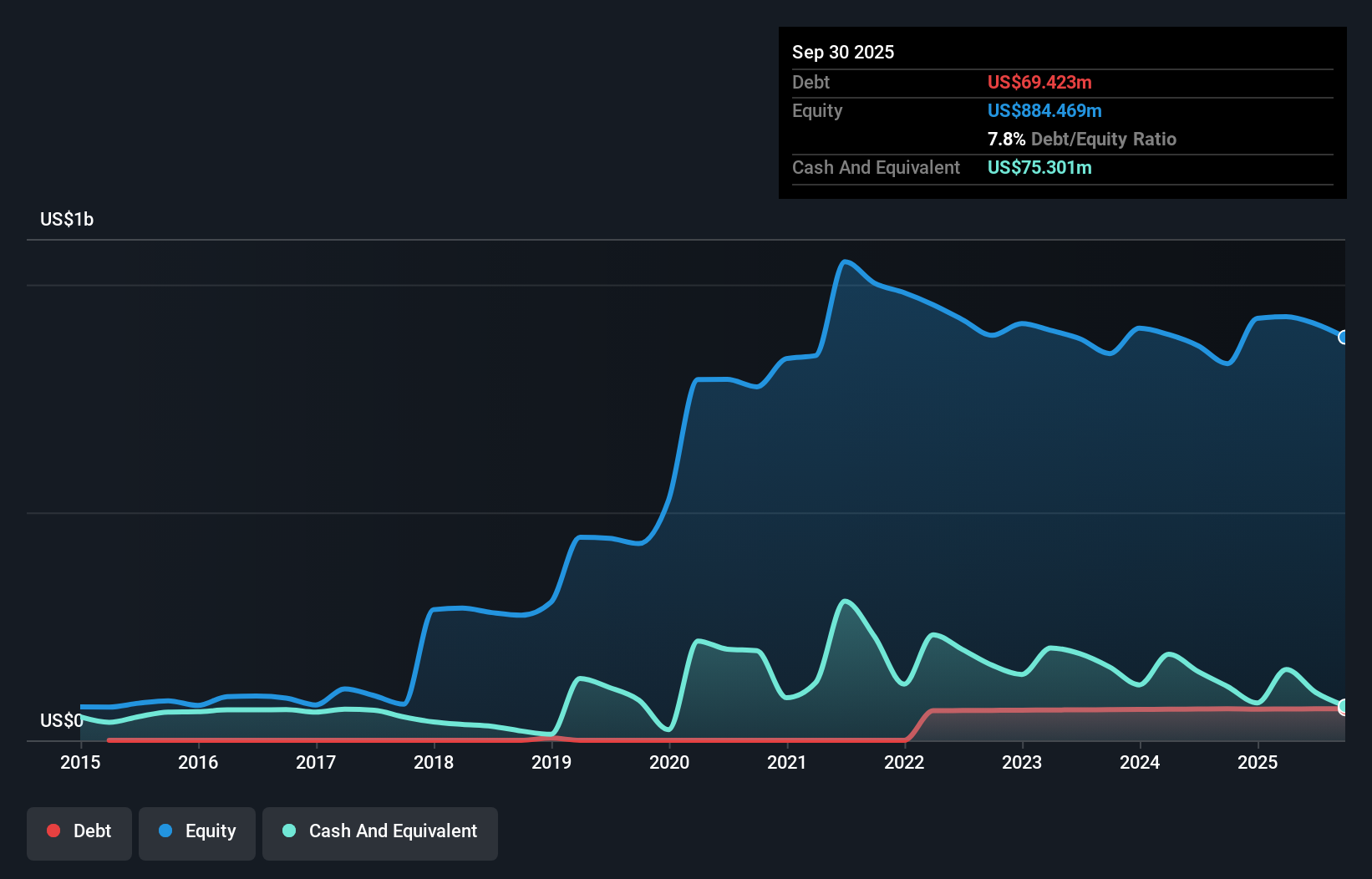Viewport: 1372px width, 879px height.
Task: Open the Debt legend item options
Action: (79, 831)
